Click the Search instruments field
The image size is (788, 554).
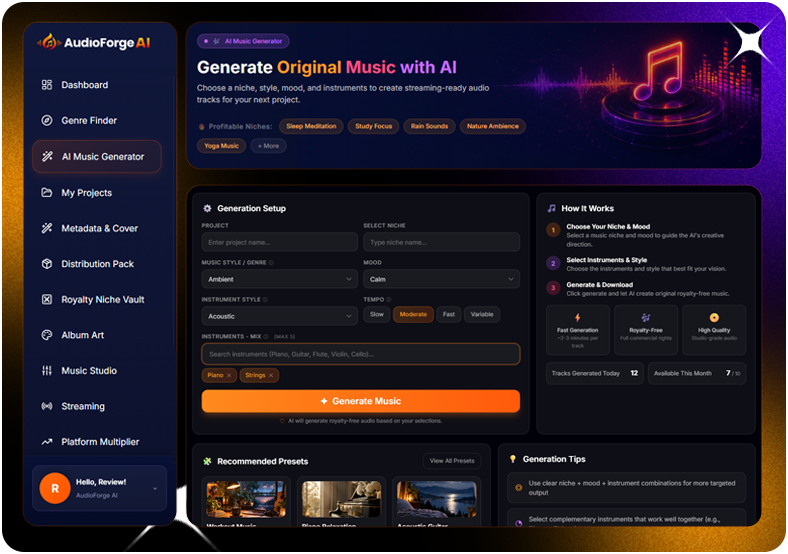click(360, 354)
